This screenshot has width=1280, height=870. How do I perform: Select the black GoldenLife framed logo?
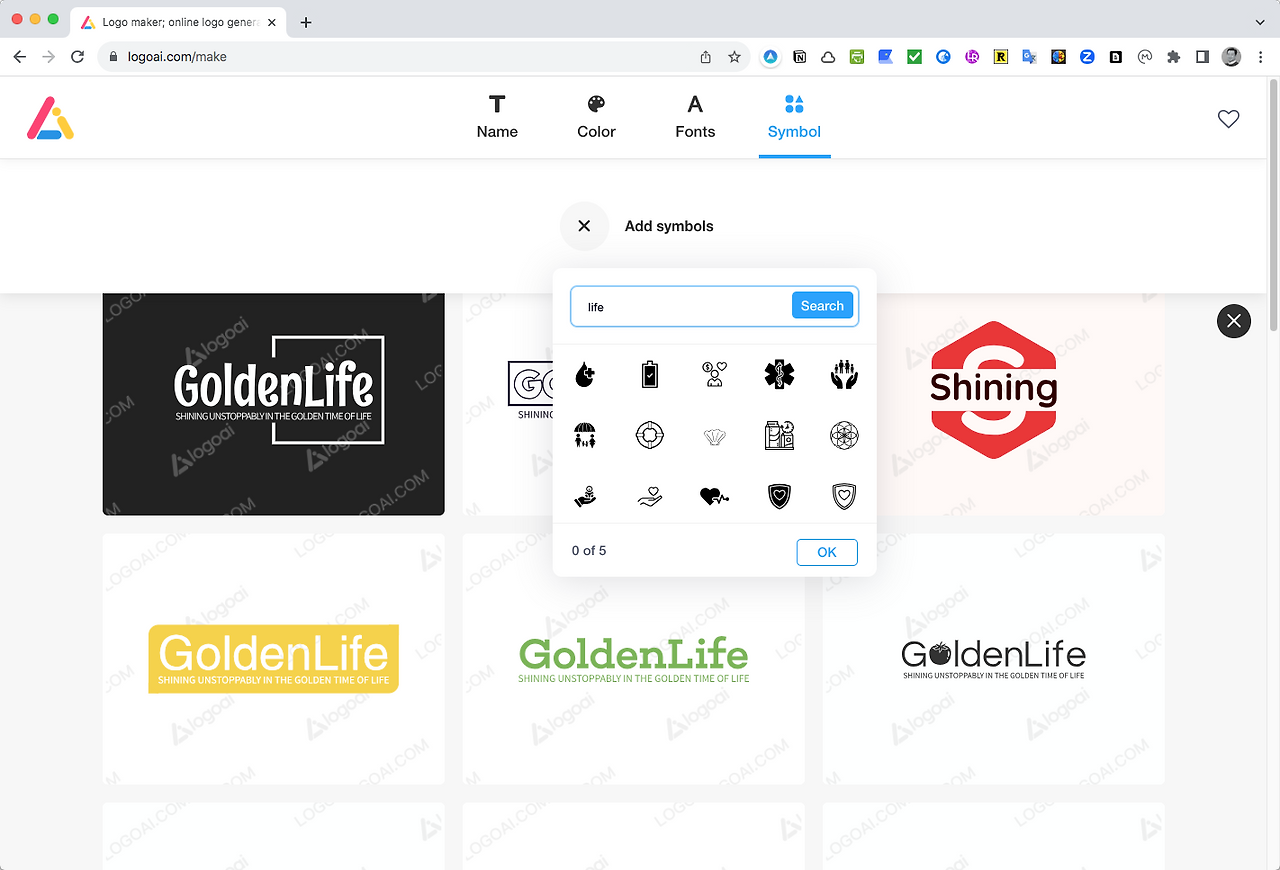[273, 404]
